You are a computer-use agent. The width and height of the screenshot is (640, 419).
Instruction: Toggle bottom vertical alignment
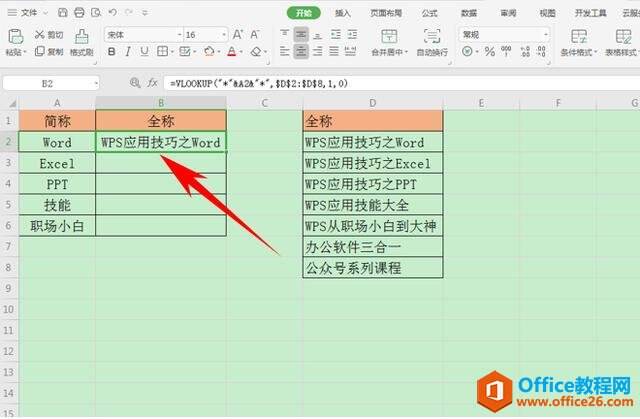(x=318, y=35)
